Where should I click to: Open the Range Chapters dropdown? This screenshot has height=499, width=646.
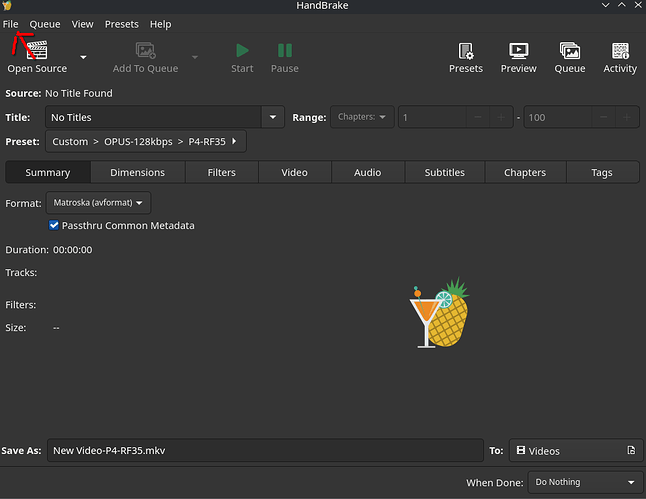pyautogui.click(x=362, y=117)
